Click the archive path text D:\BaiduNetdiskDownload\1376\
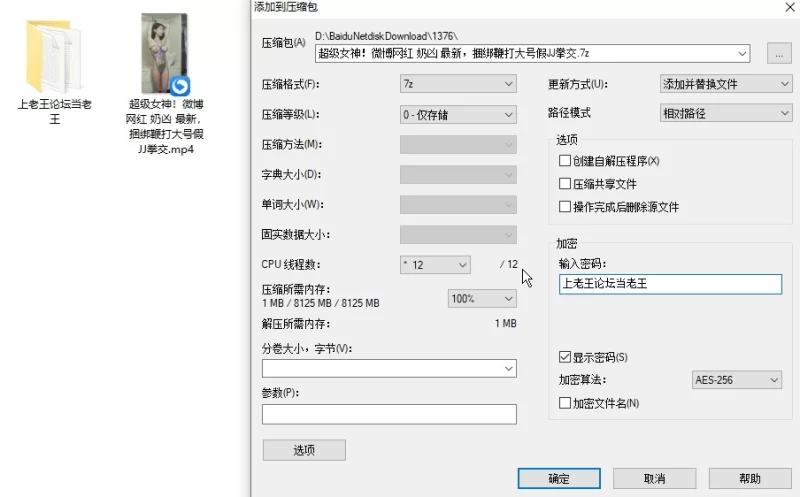Screen dimensions: 800x497 point(386,36)
